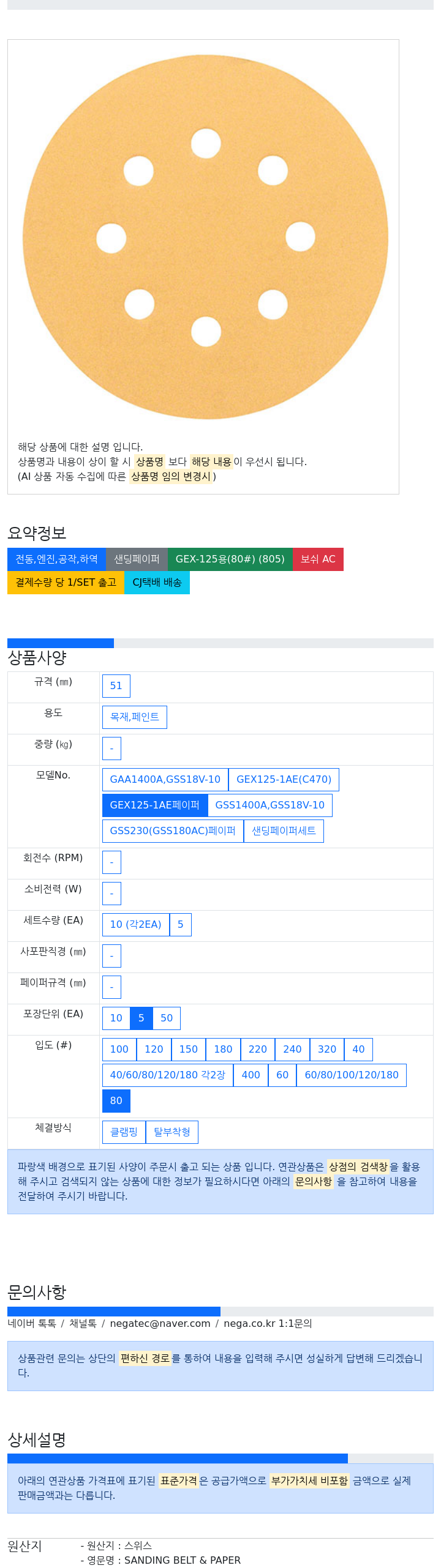Select the 40/60/80/120/180 각2장 grit set
The height and width of the screenshot is (1568, 441).
point(168,1075)
